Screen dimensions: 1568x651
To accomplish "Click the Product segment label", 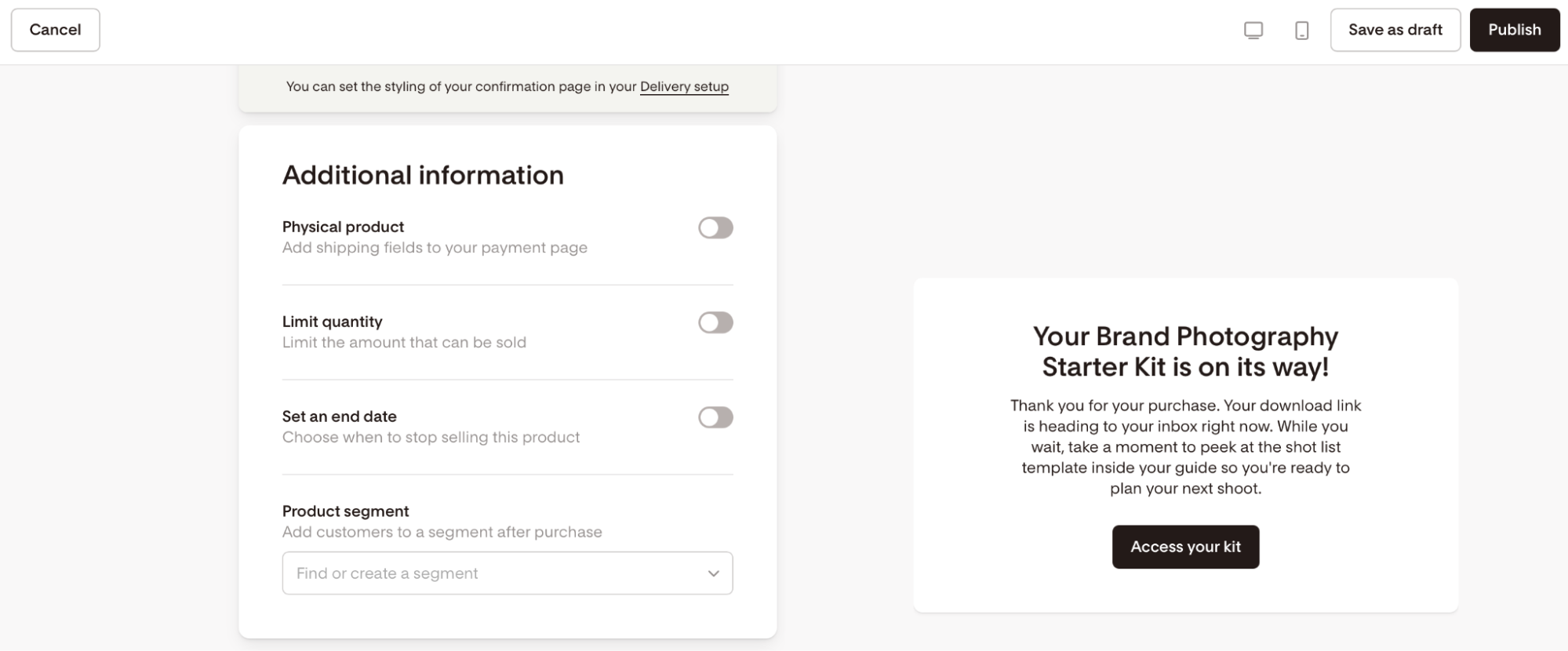I will (x=346, y=511).
